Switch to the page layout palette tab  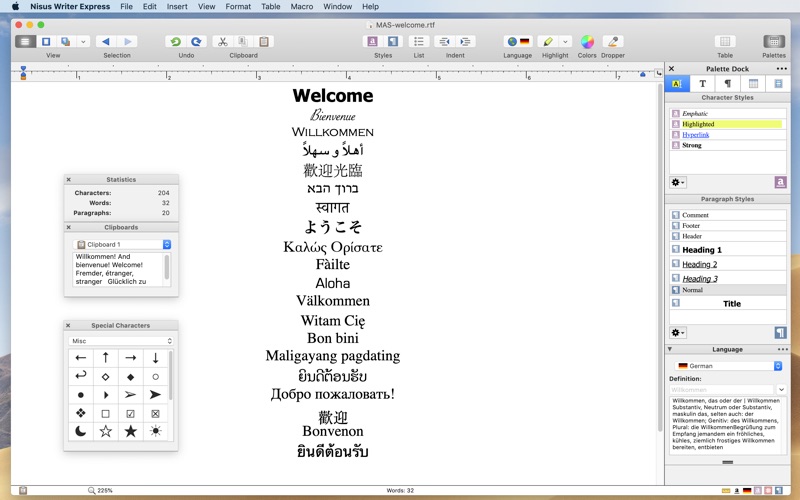778,84
